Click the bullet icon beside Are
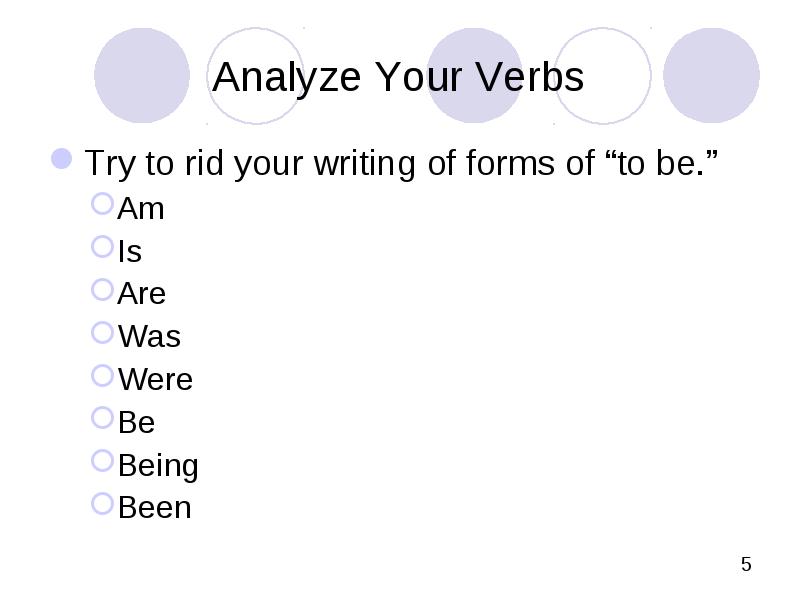This screenshot has height=600, width=800. point(102,290)
